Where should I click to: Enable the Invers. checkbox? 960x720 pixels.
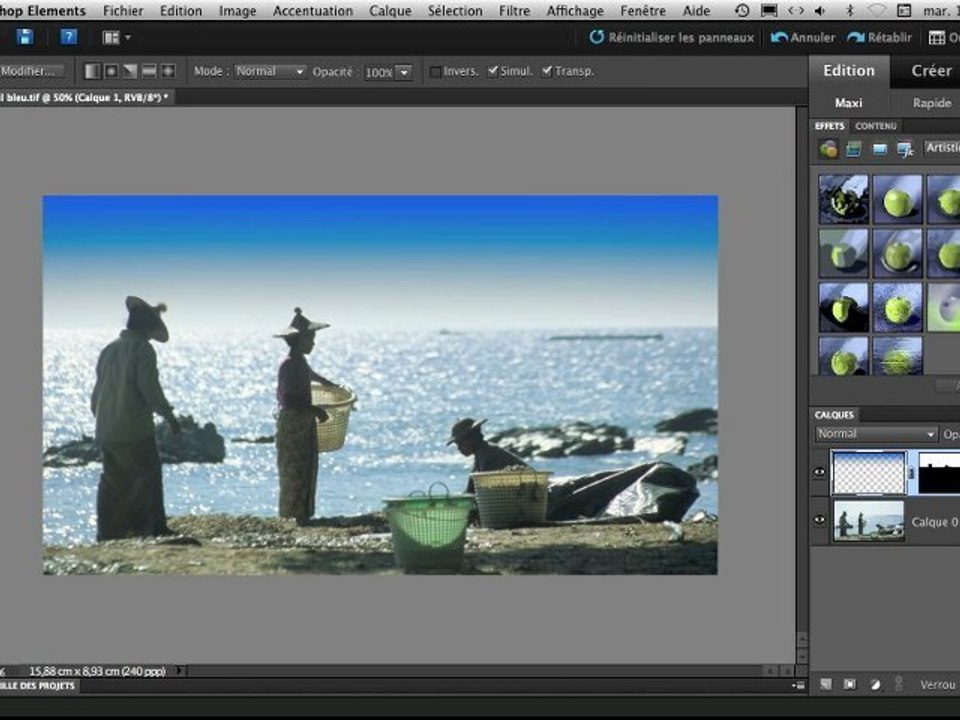coord(435,72)
